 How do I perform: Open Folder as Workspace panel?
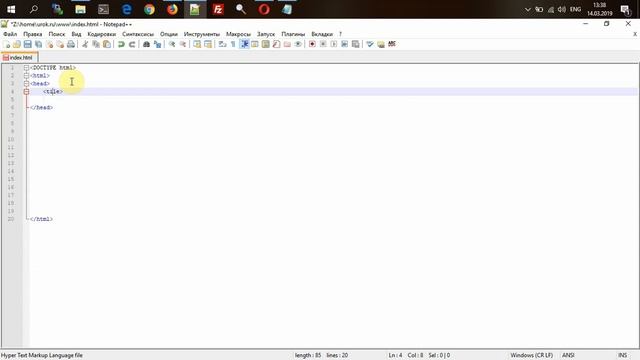287,44
